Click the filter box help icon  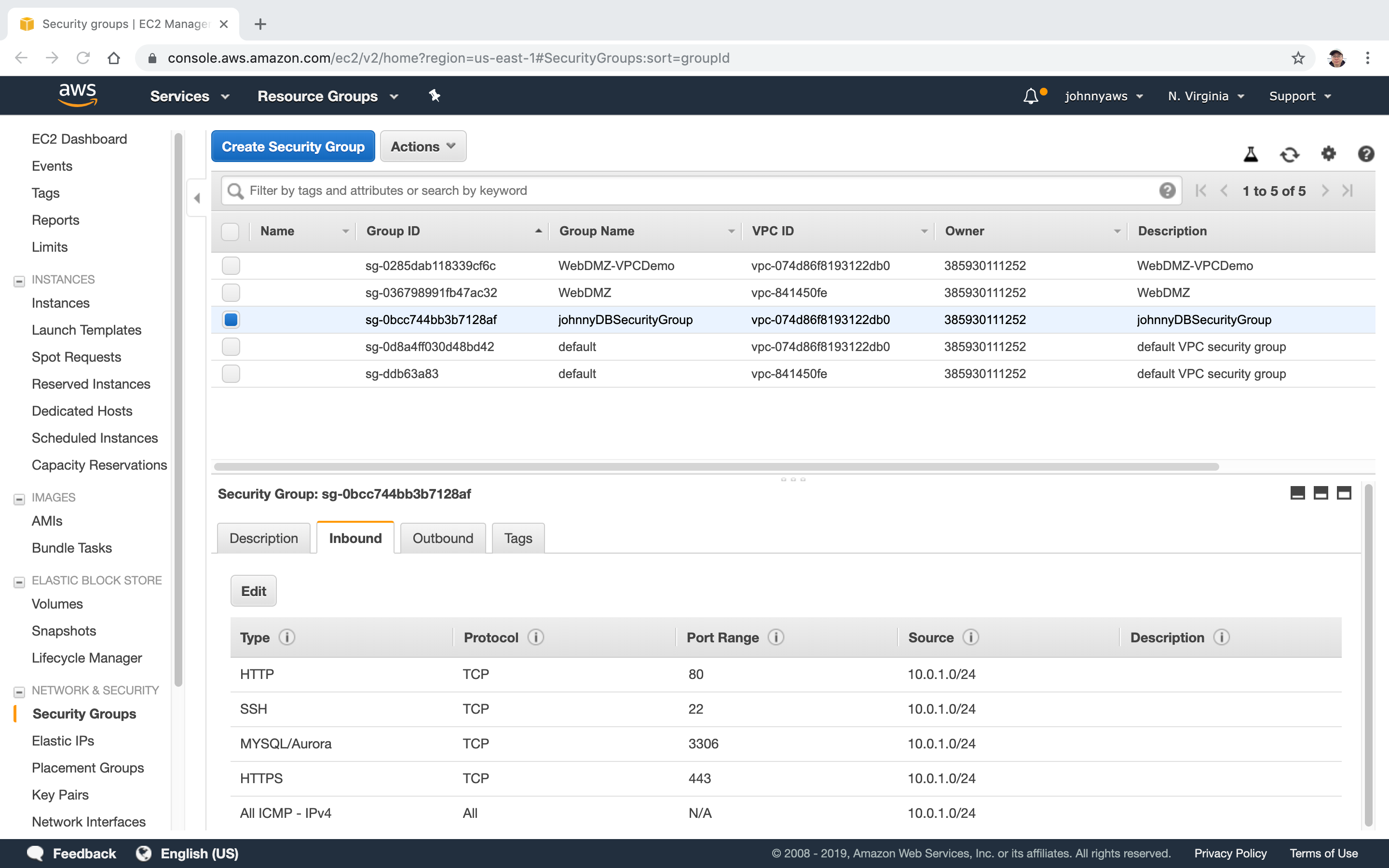coord(1167,190)
